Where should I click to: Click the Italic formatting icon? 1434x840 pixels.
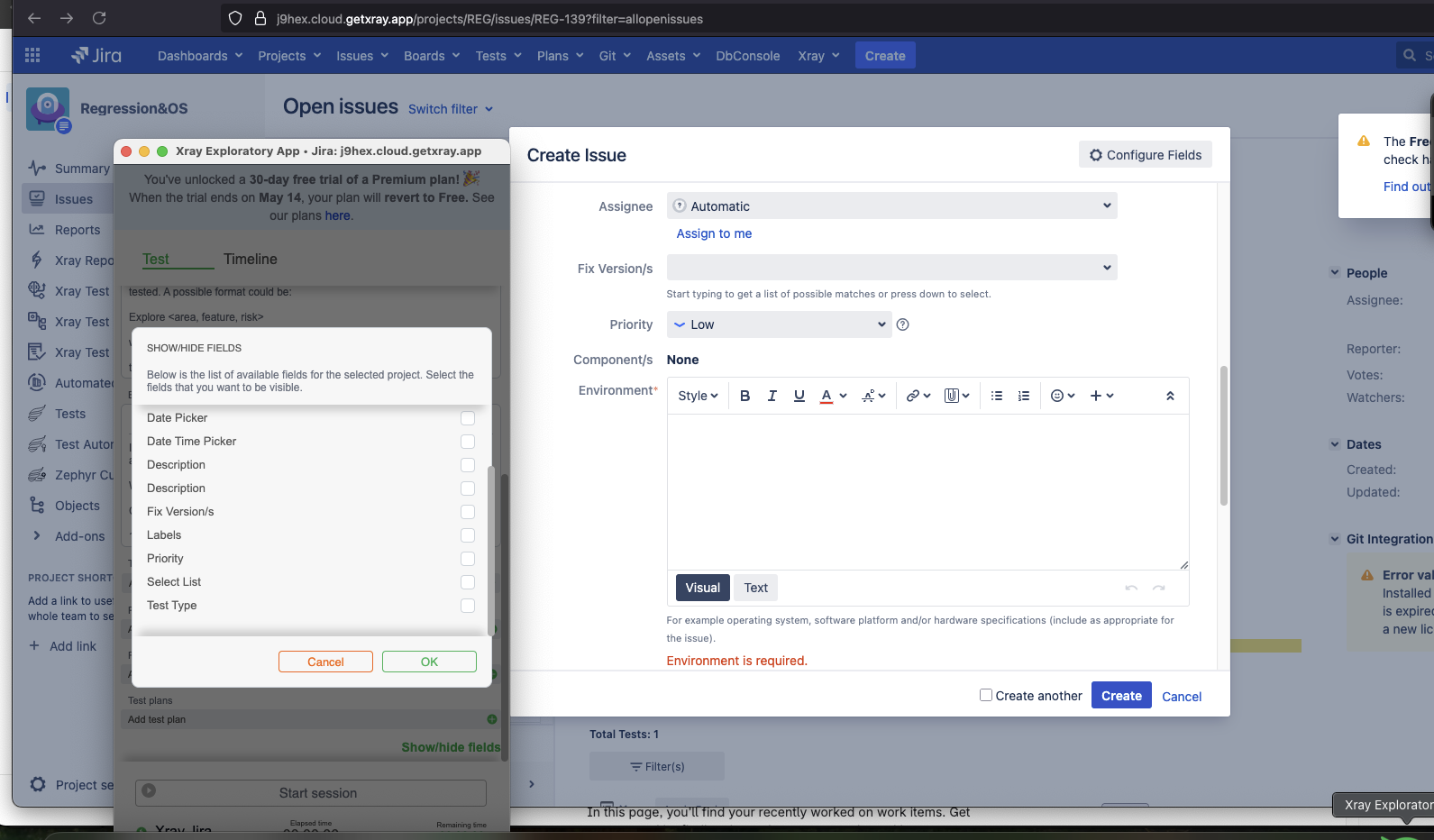[x=772, y=396]
